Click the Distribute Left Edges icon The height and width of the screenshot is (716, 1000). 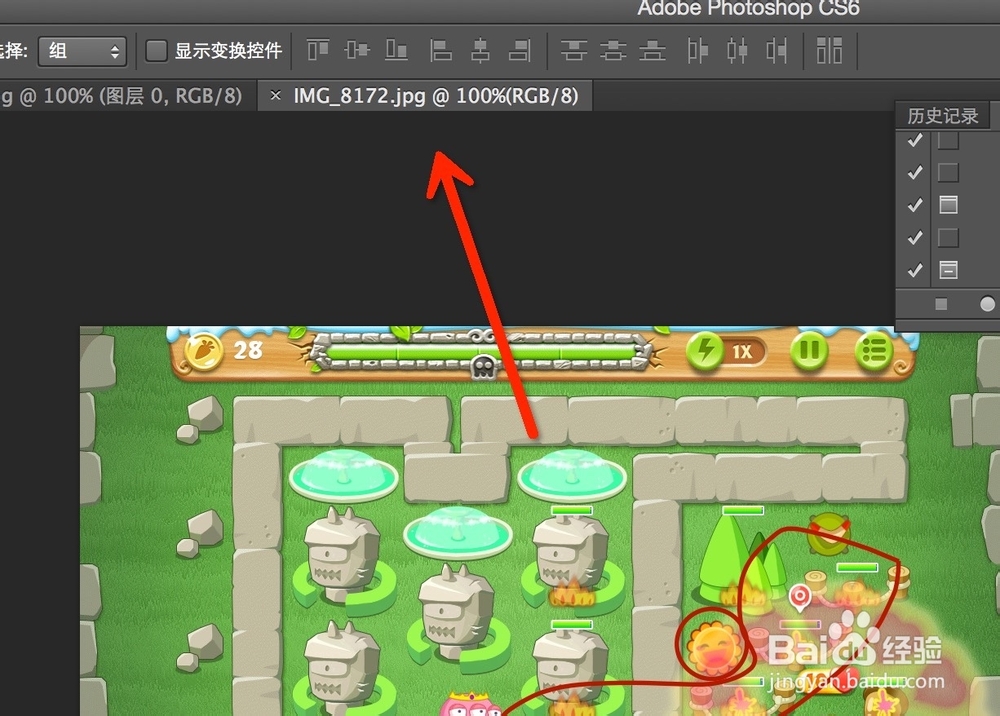tap(698, 50)
